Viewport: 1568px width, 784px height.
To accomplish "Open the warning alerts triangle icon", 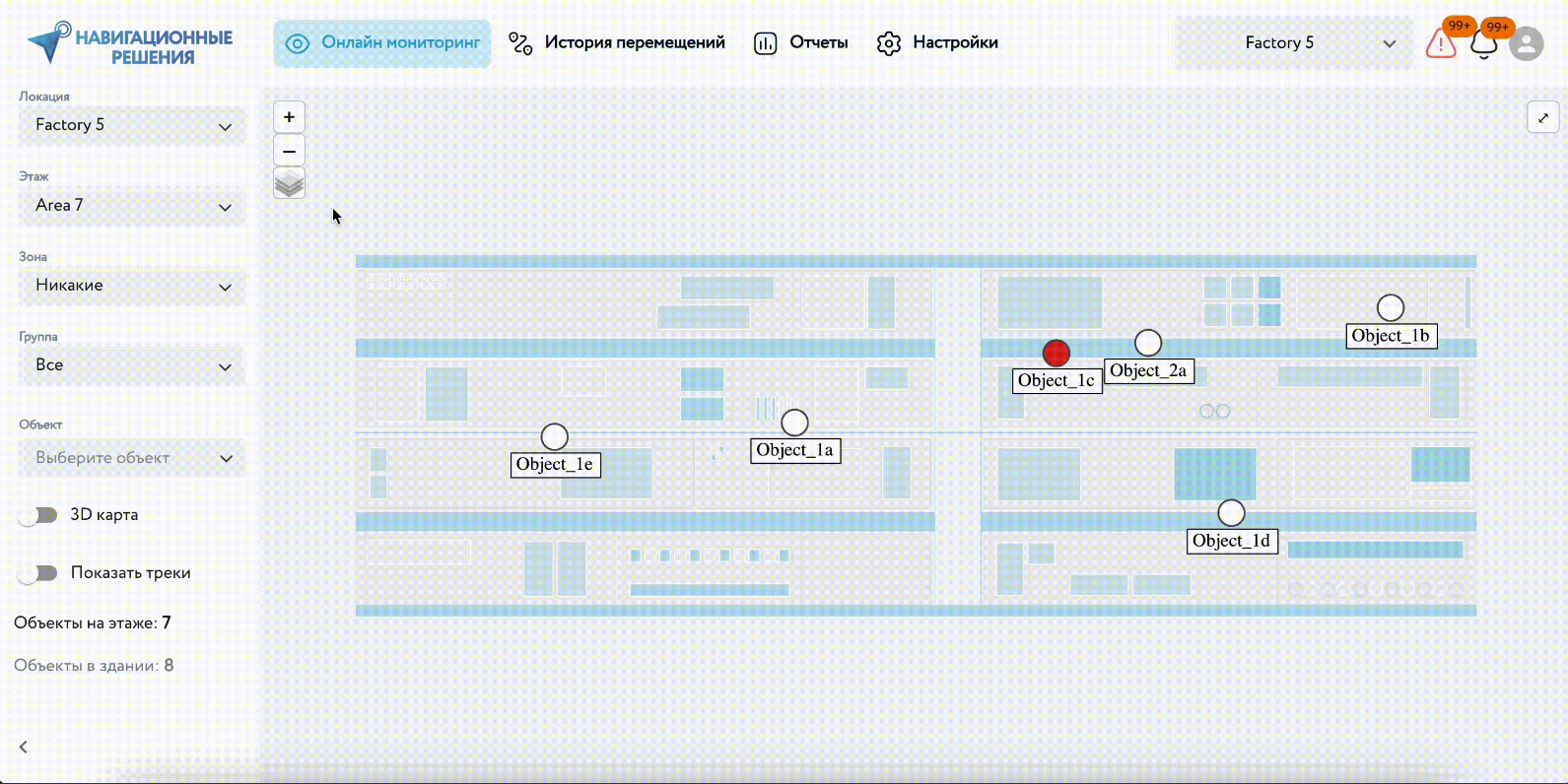I will tap(1441, 43).
